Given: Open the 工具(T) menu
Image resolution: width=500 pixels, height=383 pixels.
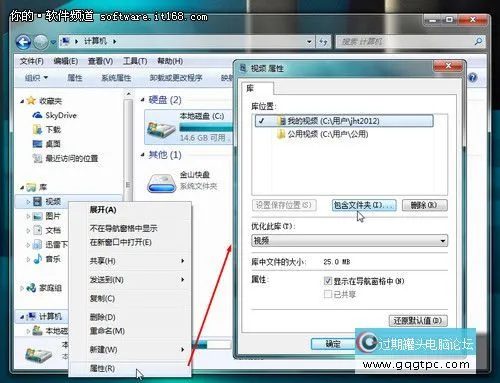Looking at the screenshot, I should pyautogui.click(x=135, y=61).
